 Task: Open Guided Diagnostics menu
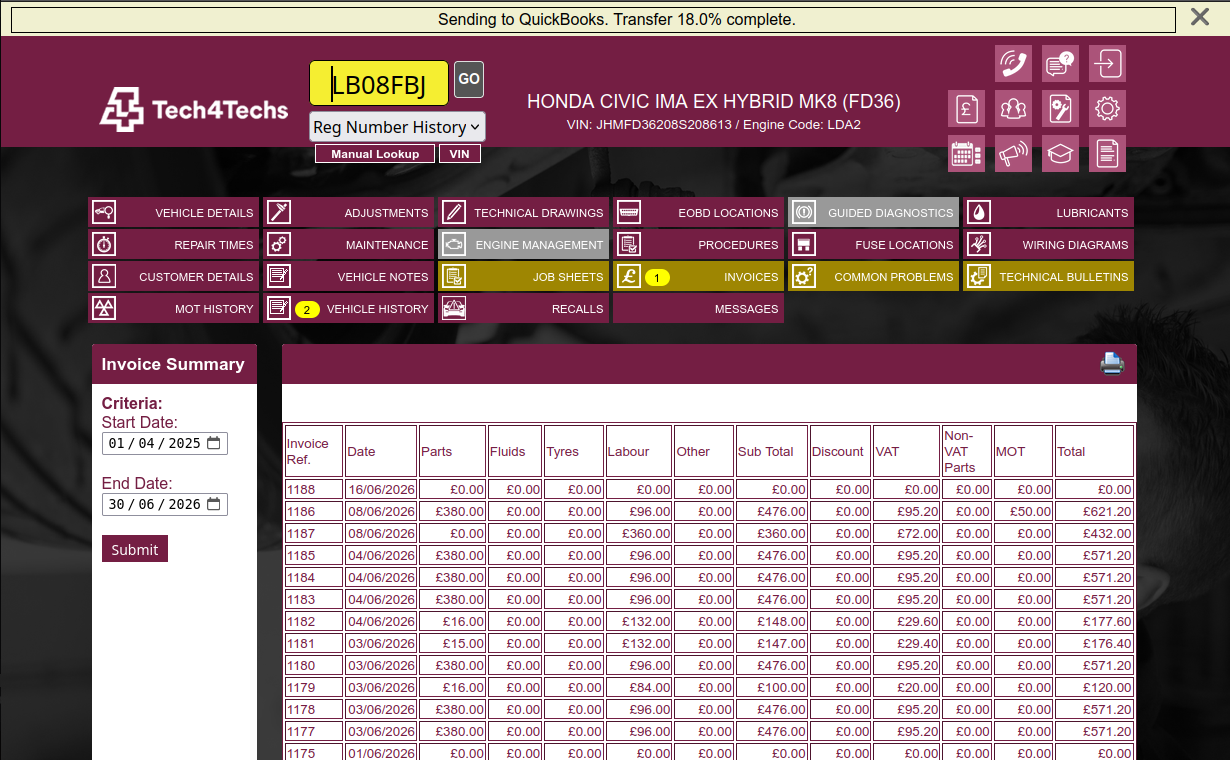tap(873, 212)
